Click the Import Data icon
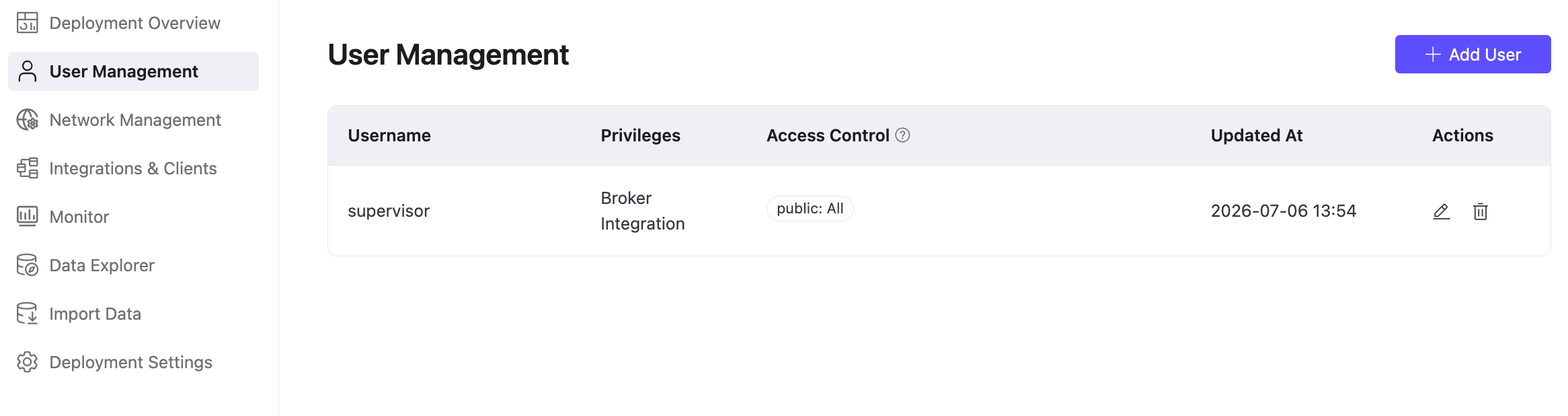Viewport: 1568px width, 416px height. [x=28, y=314]
